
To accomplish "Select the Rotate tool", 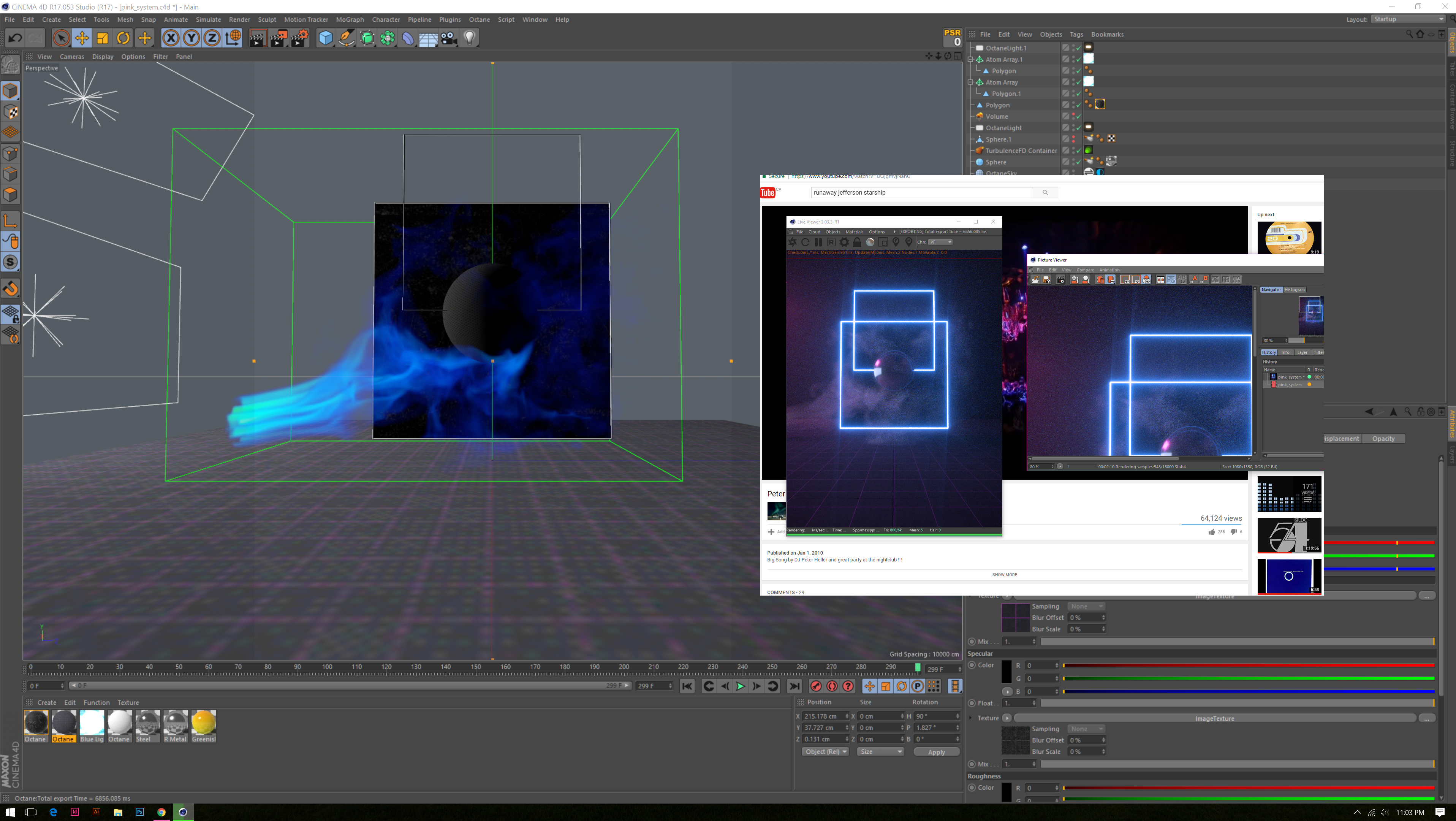I will (123, 38).
